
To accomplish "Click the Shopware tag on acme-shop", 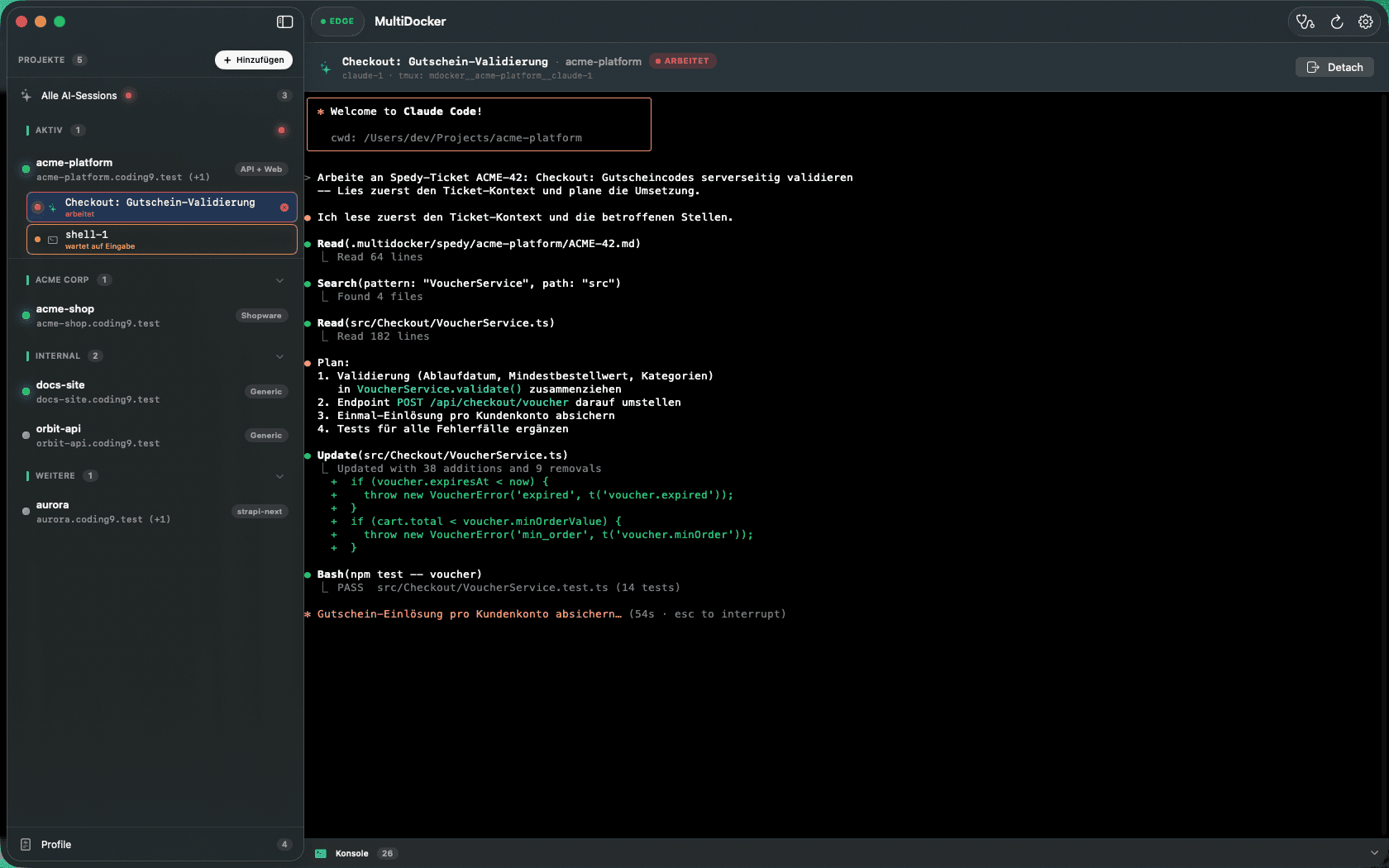I will click(261, 316).
